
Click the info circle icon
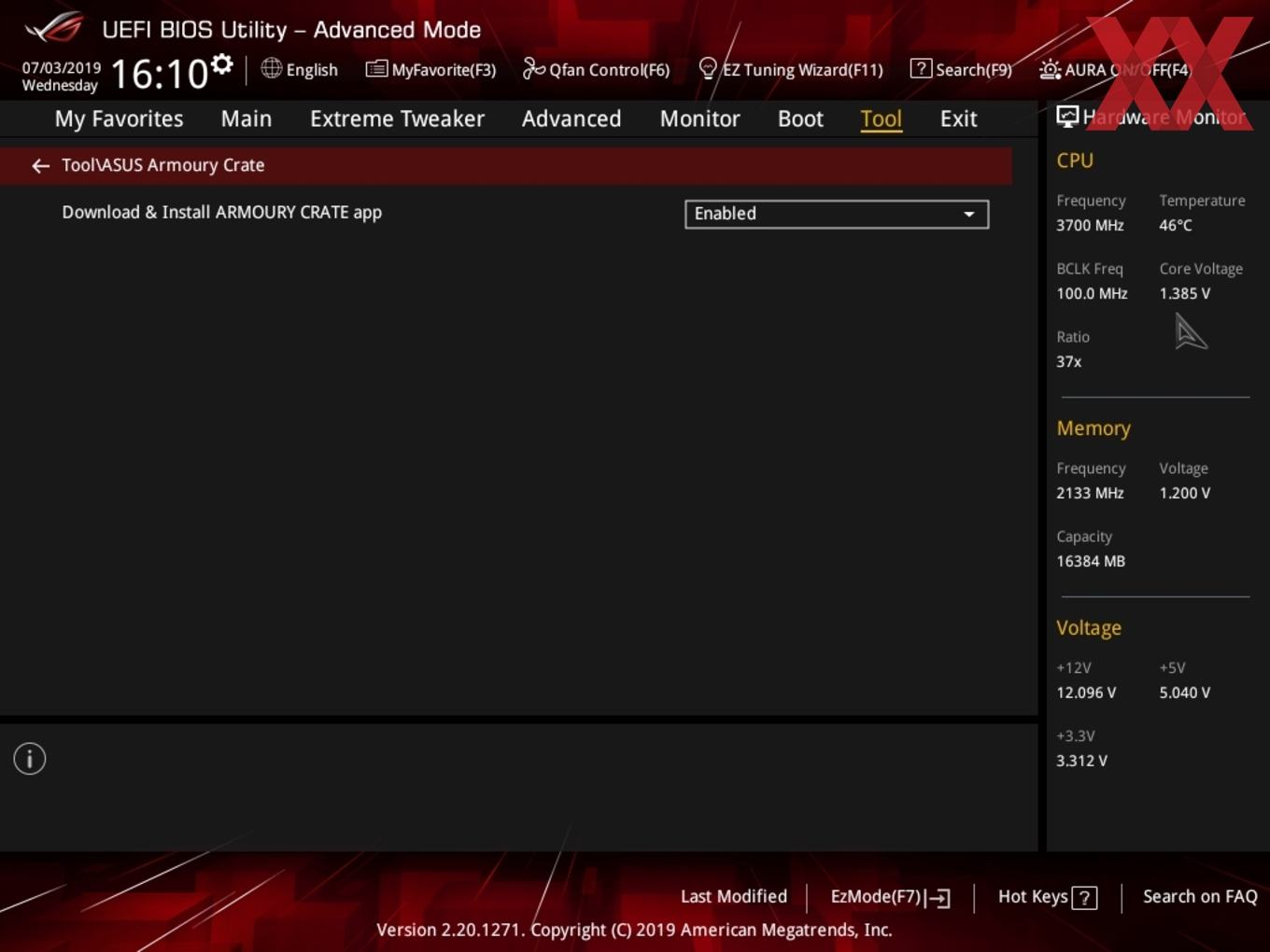click(x=30, y=759)
